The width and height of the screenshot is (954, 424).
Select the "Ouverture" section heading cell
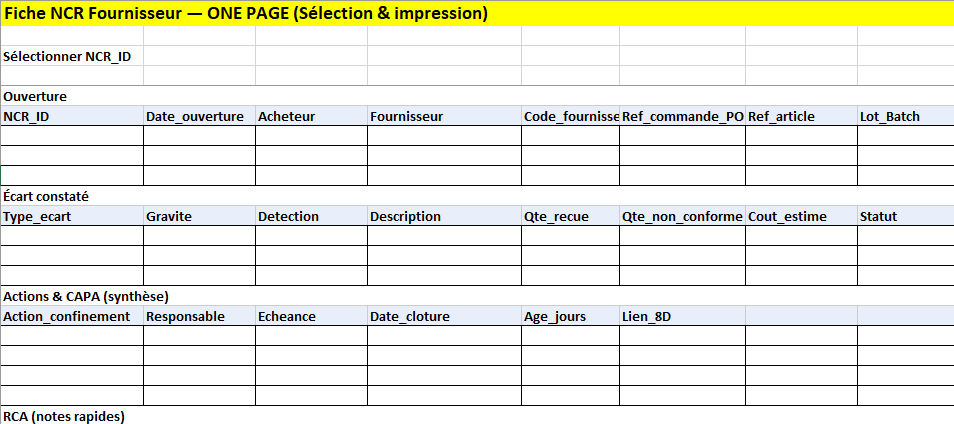point(36,97)
